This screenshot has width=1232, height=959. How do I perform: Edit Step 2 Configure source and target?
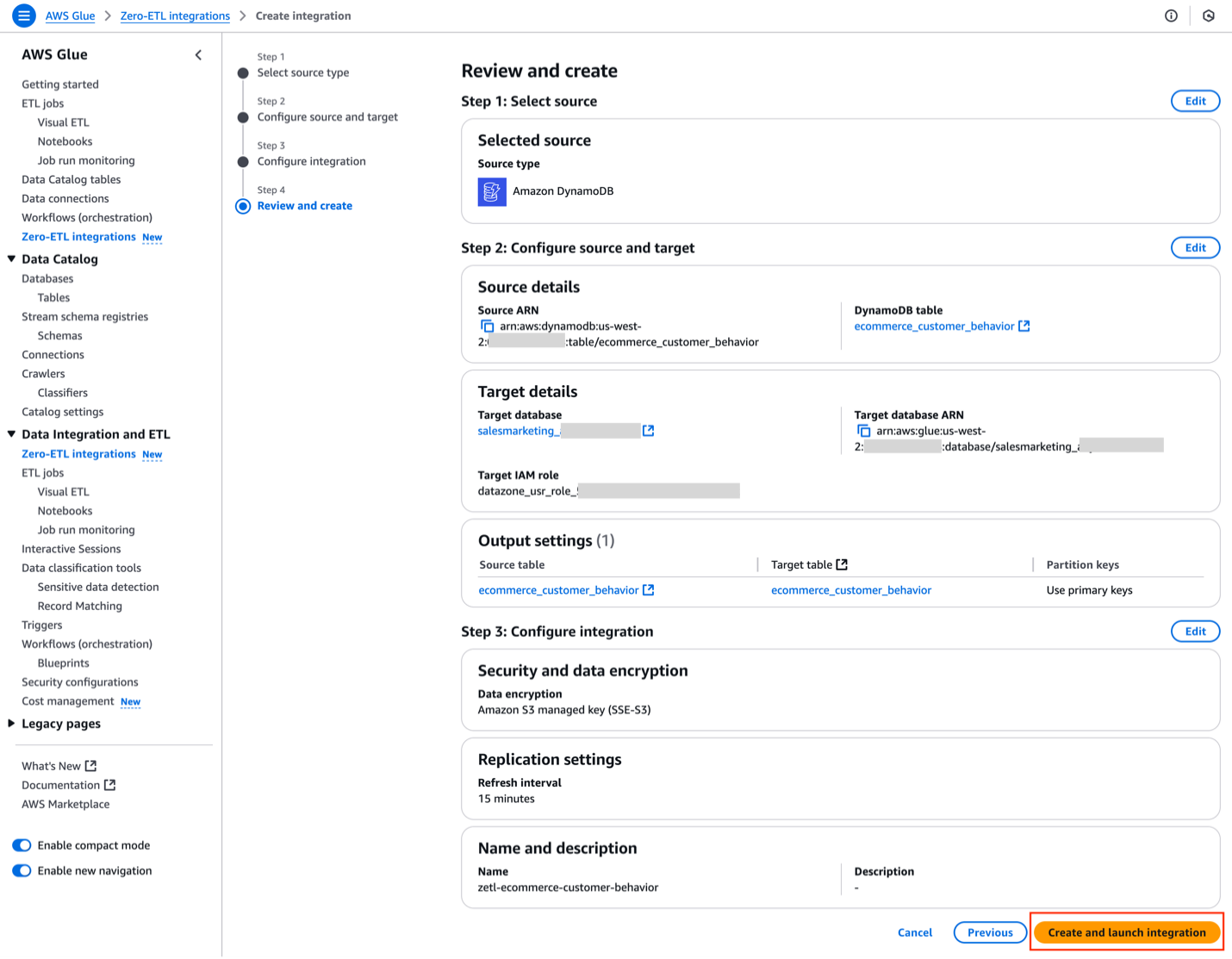click(1195, 248)
